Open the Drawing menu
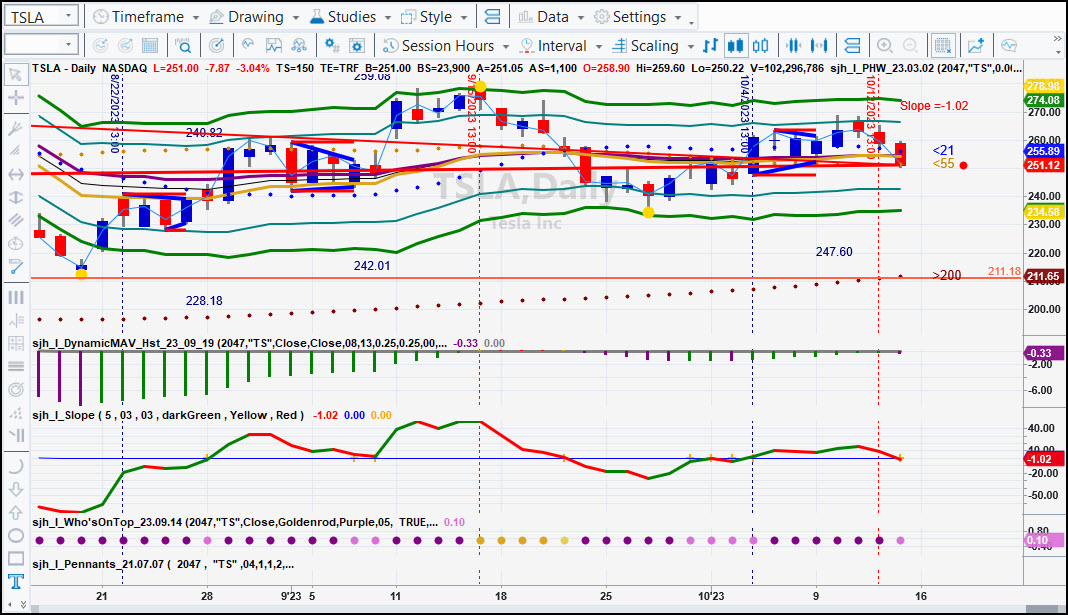Viewport: 1068px width, 615px height. (254, 16)
